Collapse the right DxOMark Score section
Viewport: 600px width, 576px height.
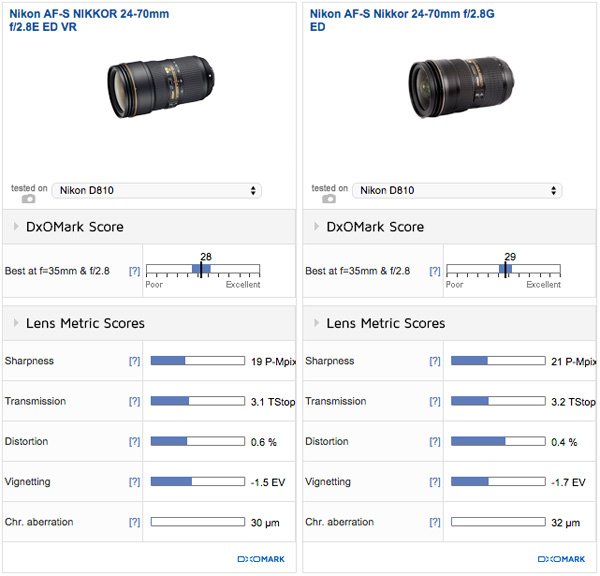pos(317,227)
